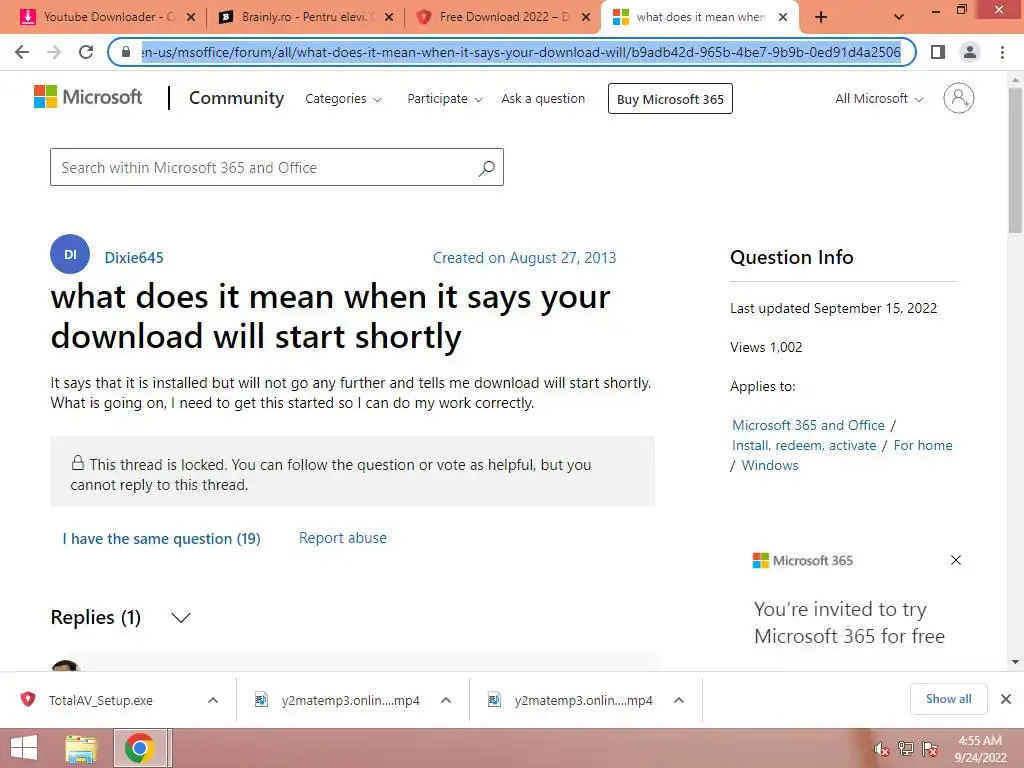Click the URL address bar
Viewport: 1024px width, 768px height.
(520, 52)
